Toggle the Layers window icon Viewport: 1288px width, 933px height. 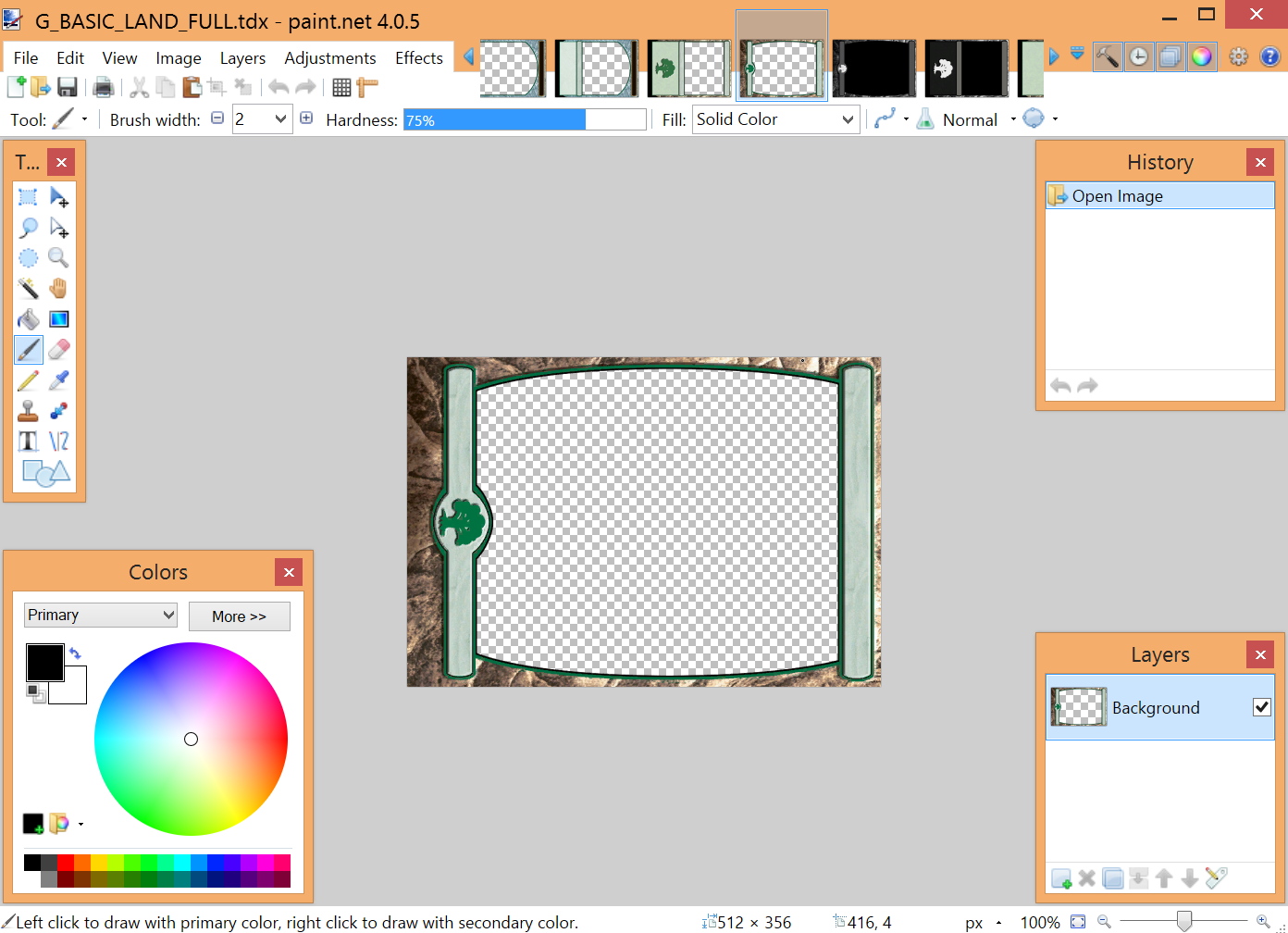coord(1170,56)
